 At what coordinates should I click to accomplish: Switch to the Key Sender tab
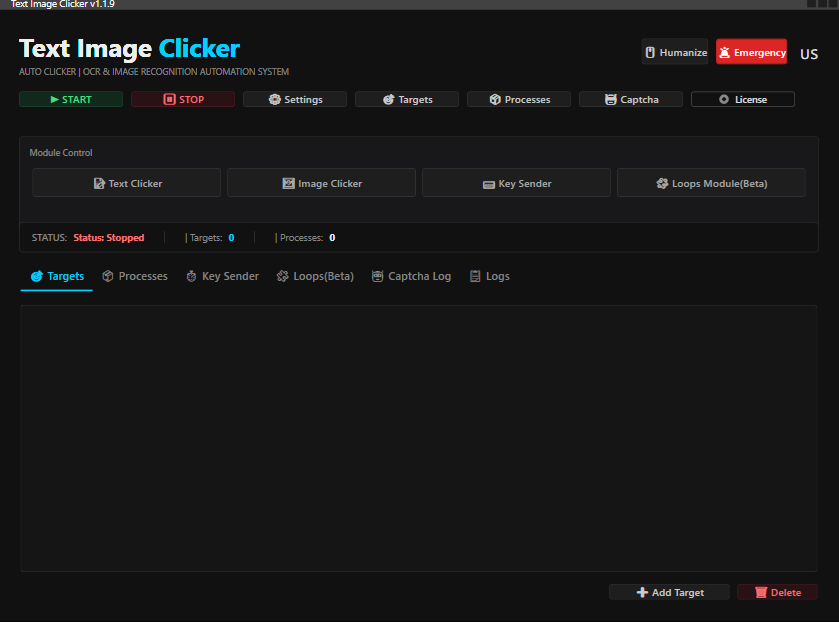(x=222, y=276)
